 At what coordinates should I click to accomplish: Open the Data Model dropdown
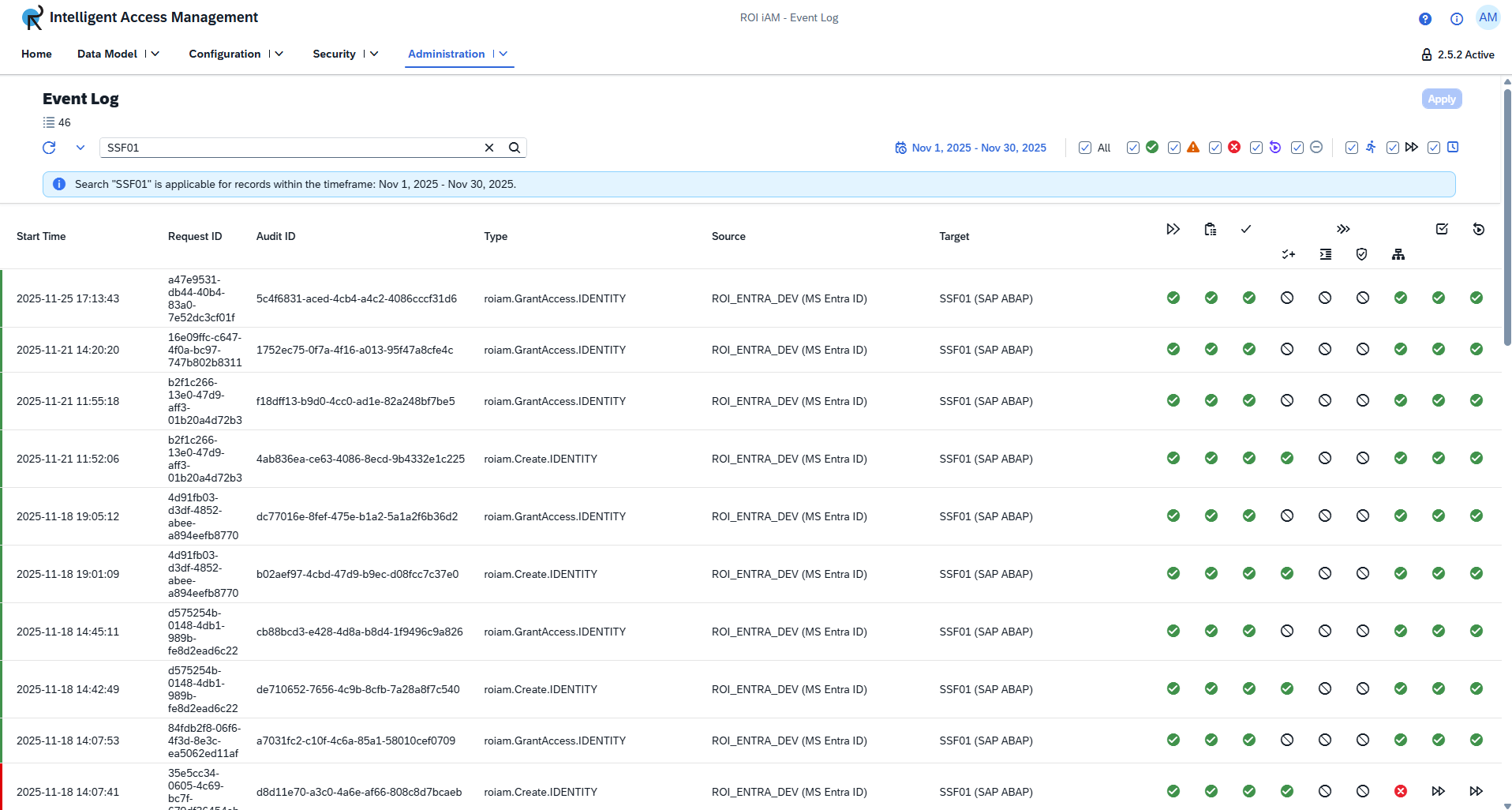(x=155, y=54)
